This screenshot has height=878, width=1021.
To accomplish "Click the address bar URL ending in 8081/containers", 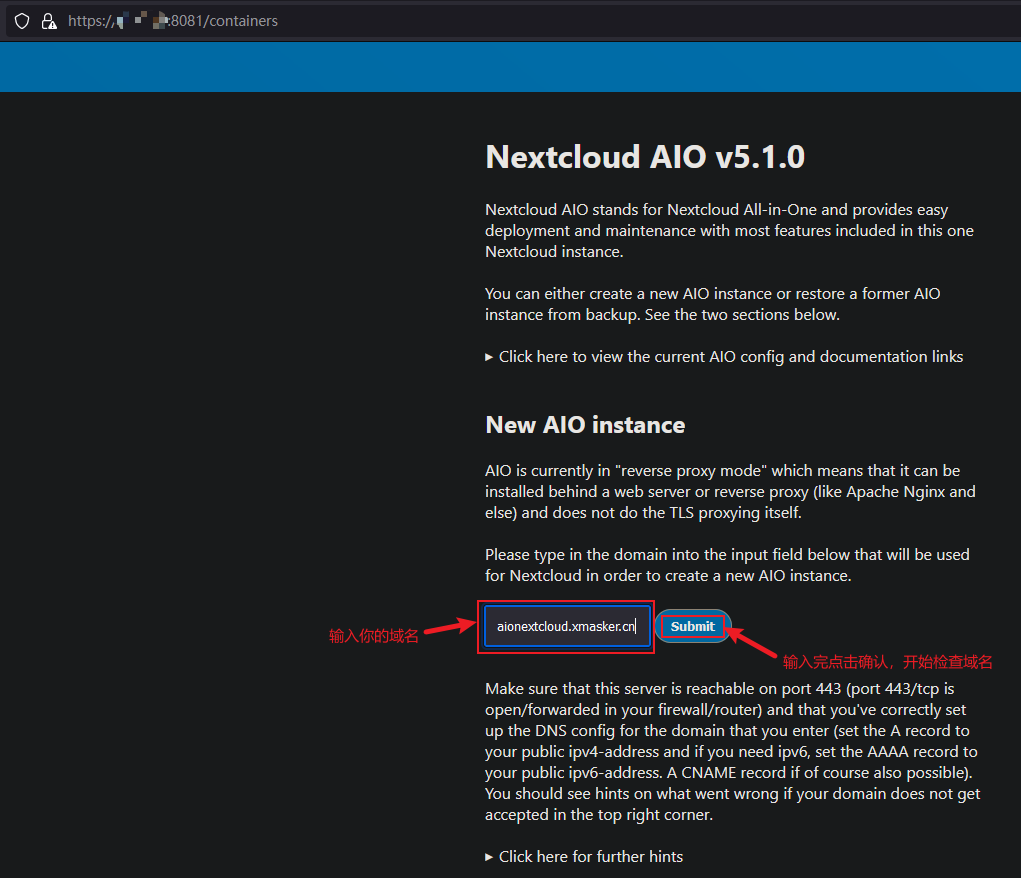I will point(173,21).
